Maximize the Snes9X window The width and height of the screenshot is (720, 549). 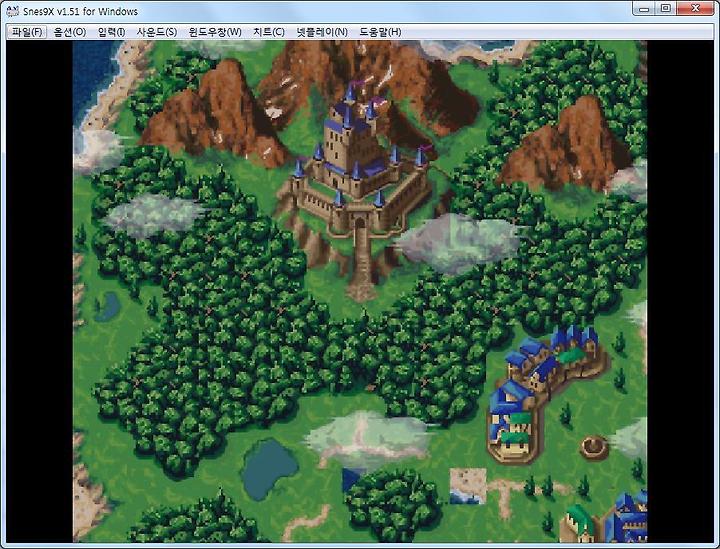[665, 8]
